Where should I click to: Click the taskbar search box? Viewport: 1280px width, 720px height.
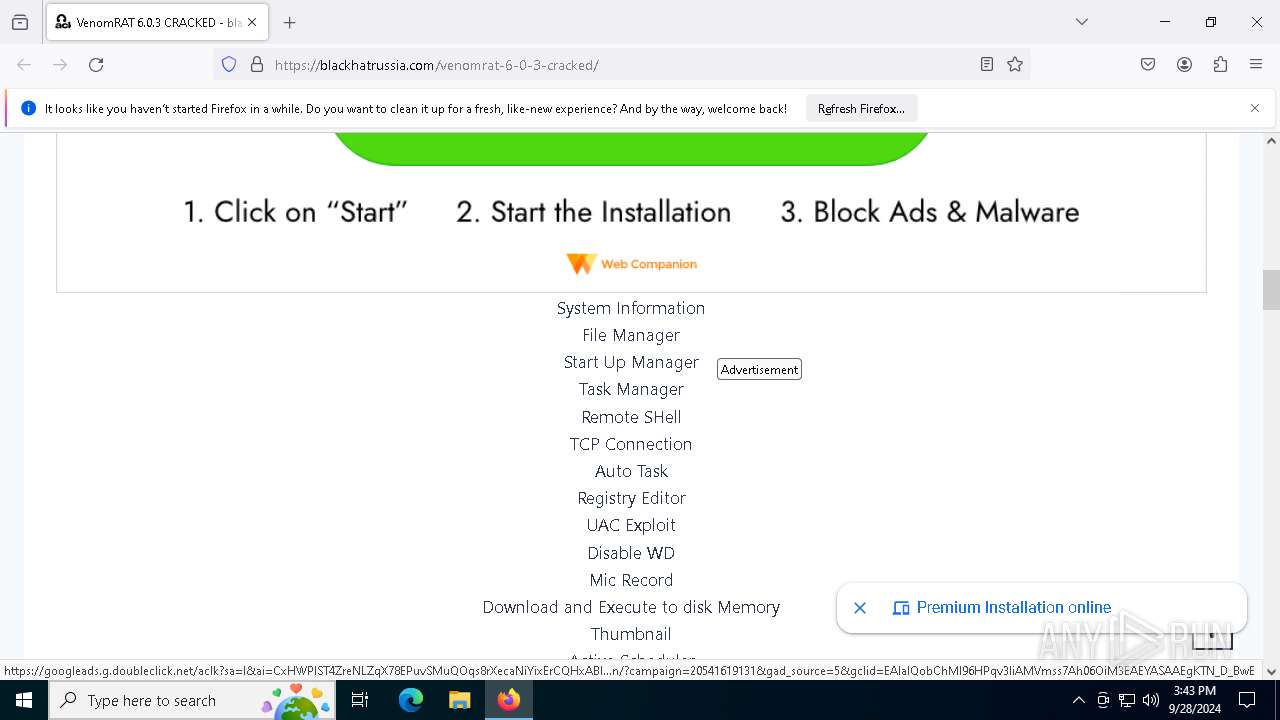(x=192, y=700)
